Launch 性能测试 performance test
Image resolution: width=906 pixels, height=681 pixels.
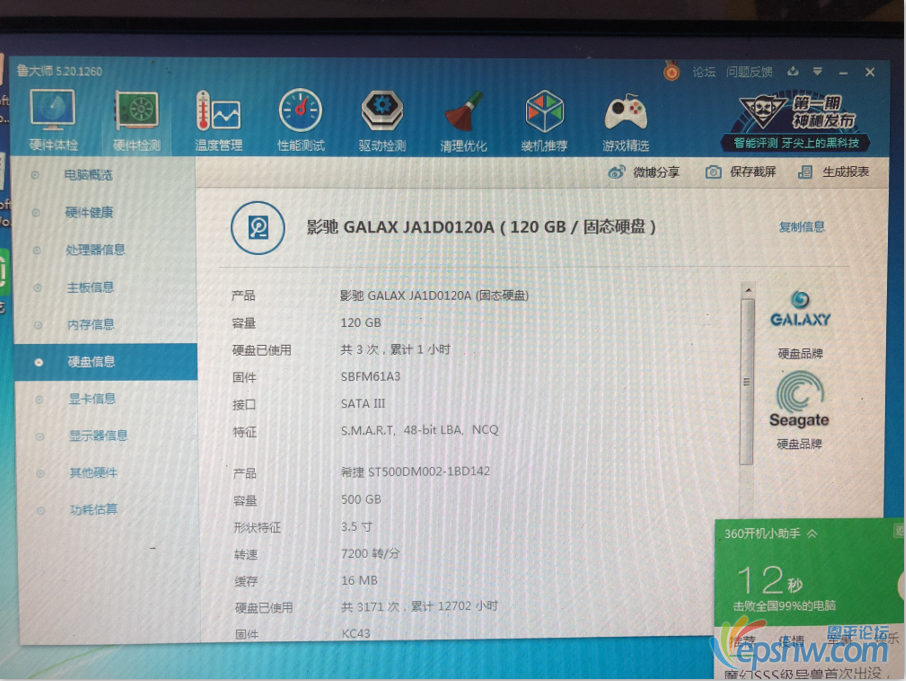click(300, 120)
